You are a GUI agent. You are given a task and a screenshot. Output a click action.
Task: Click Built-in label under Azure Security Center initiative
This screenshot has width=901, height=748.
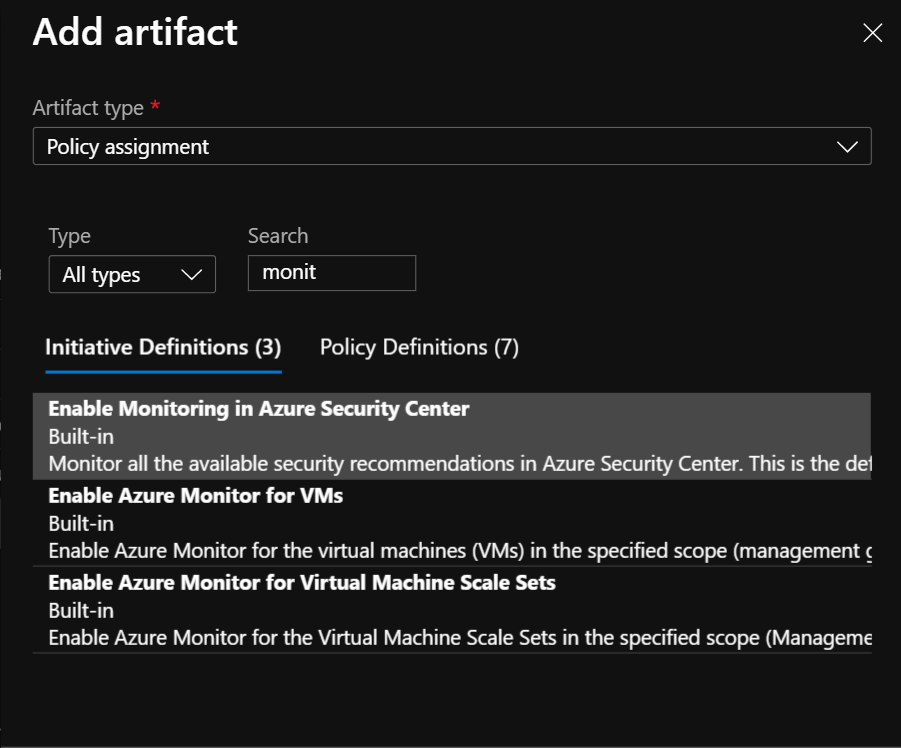(81, 437)
